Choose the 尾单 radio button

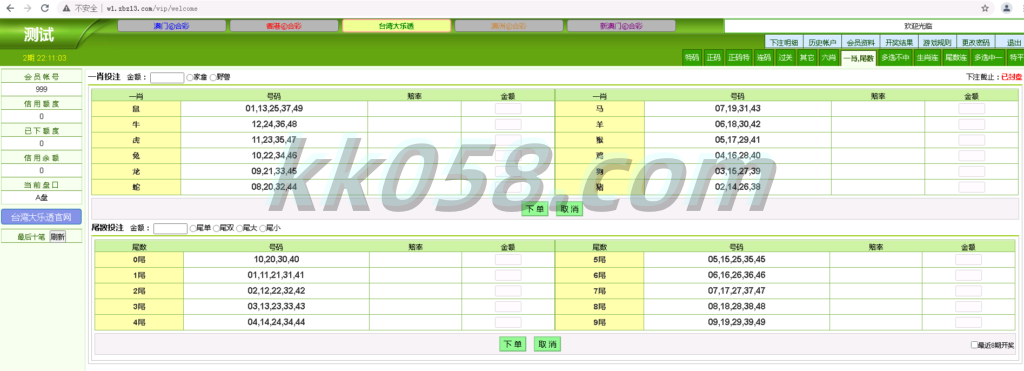point(193,228)
